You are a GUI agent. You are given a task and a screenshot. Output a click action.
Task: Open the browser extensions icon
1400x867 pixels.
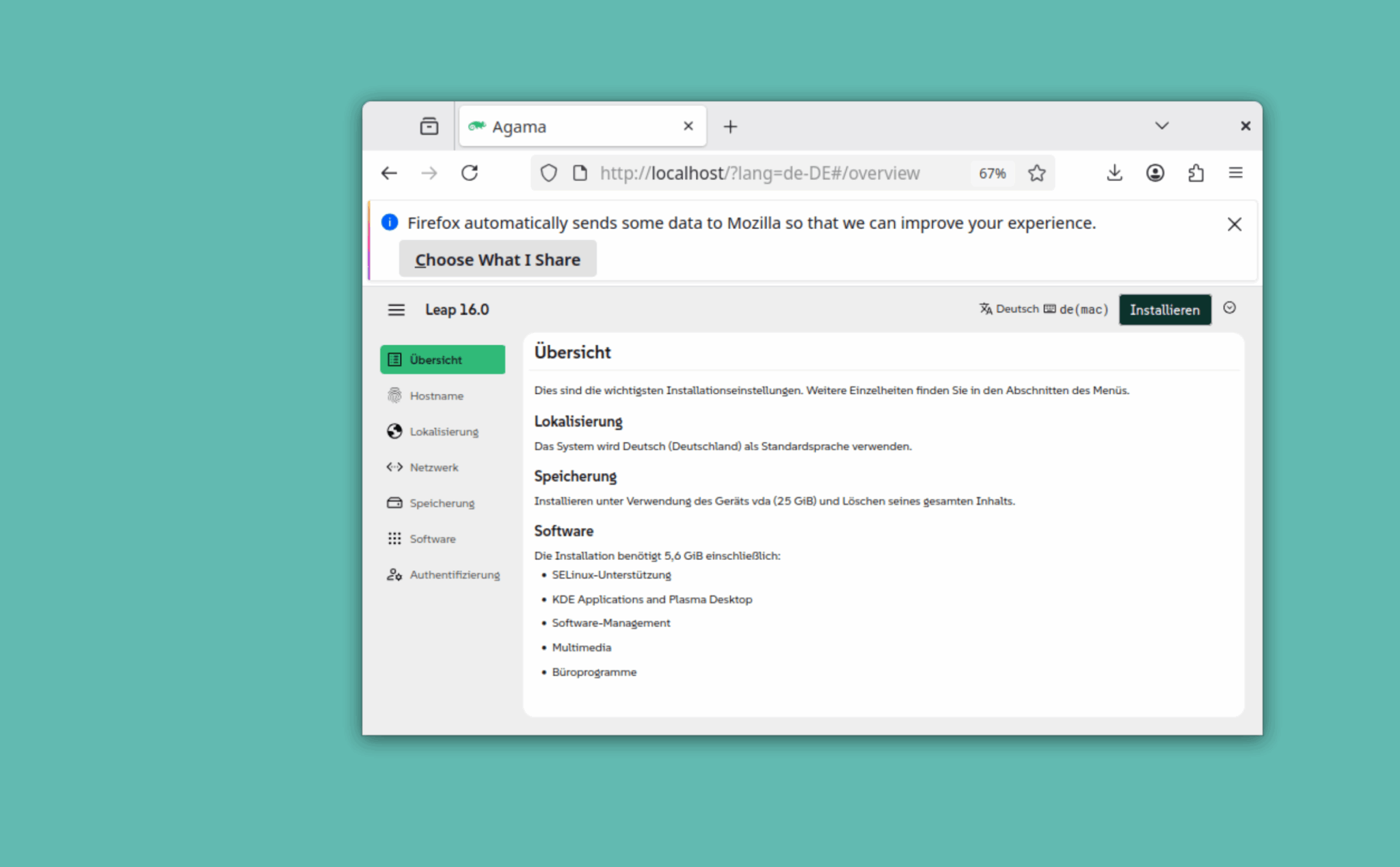[1196, 173]
